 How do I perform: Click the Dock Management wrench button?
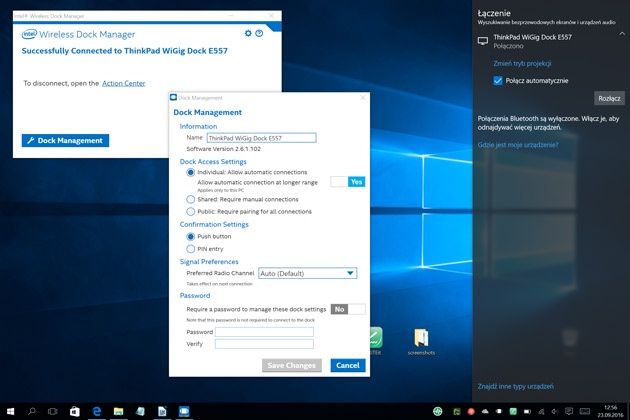coord(65,141)
